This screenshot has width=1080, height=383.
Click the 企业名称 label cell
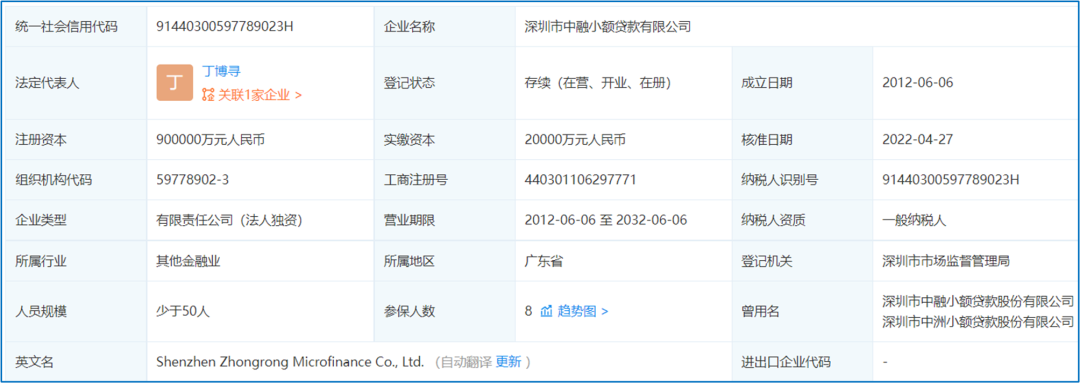(x=445, y=27)
